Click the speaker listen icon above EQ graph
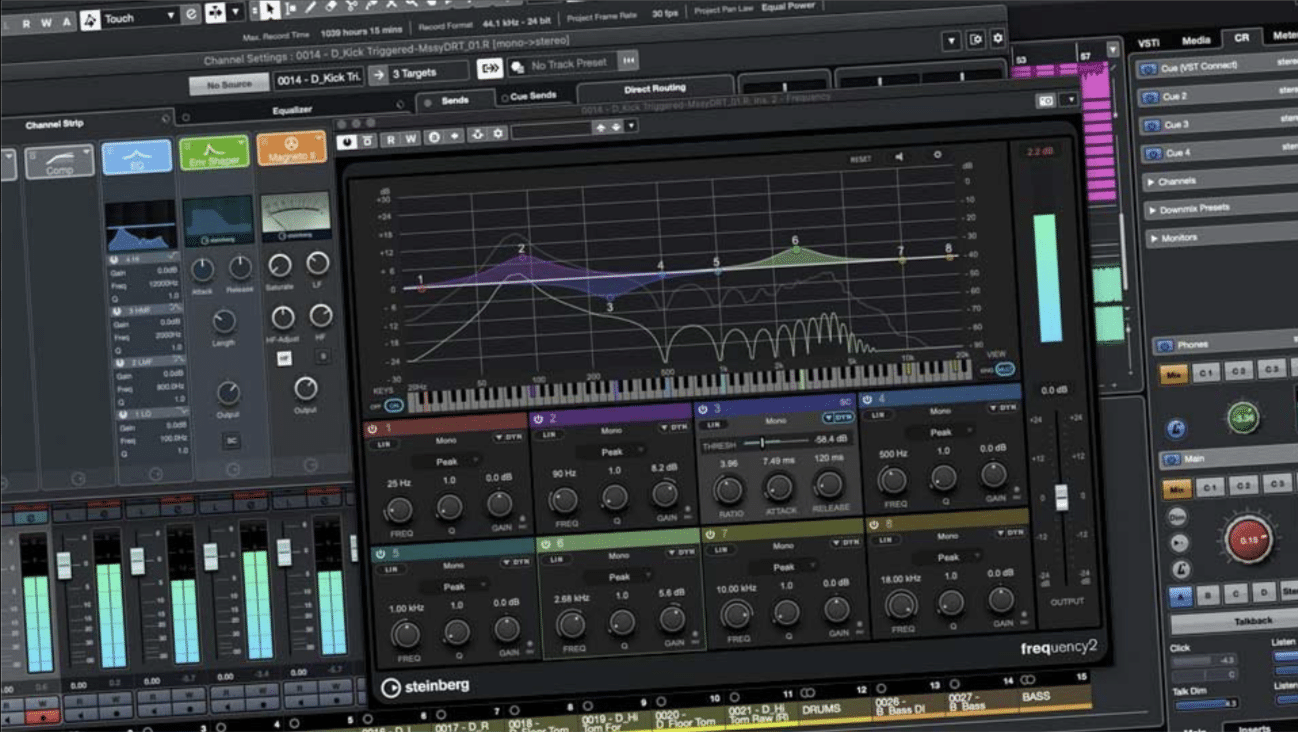 900,157
